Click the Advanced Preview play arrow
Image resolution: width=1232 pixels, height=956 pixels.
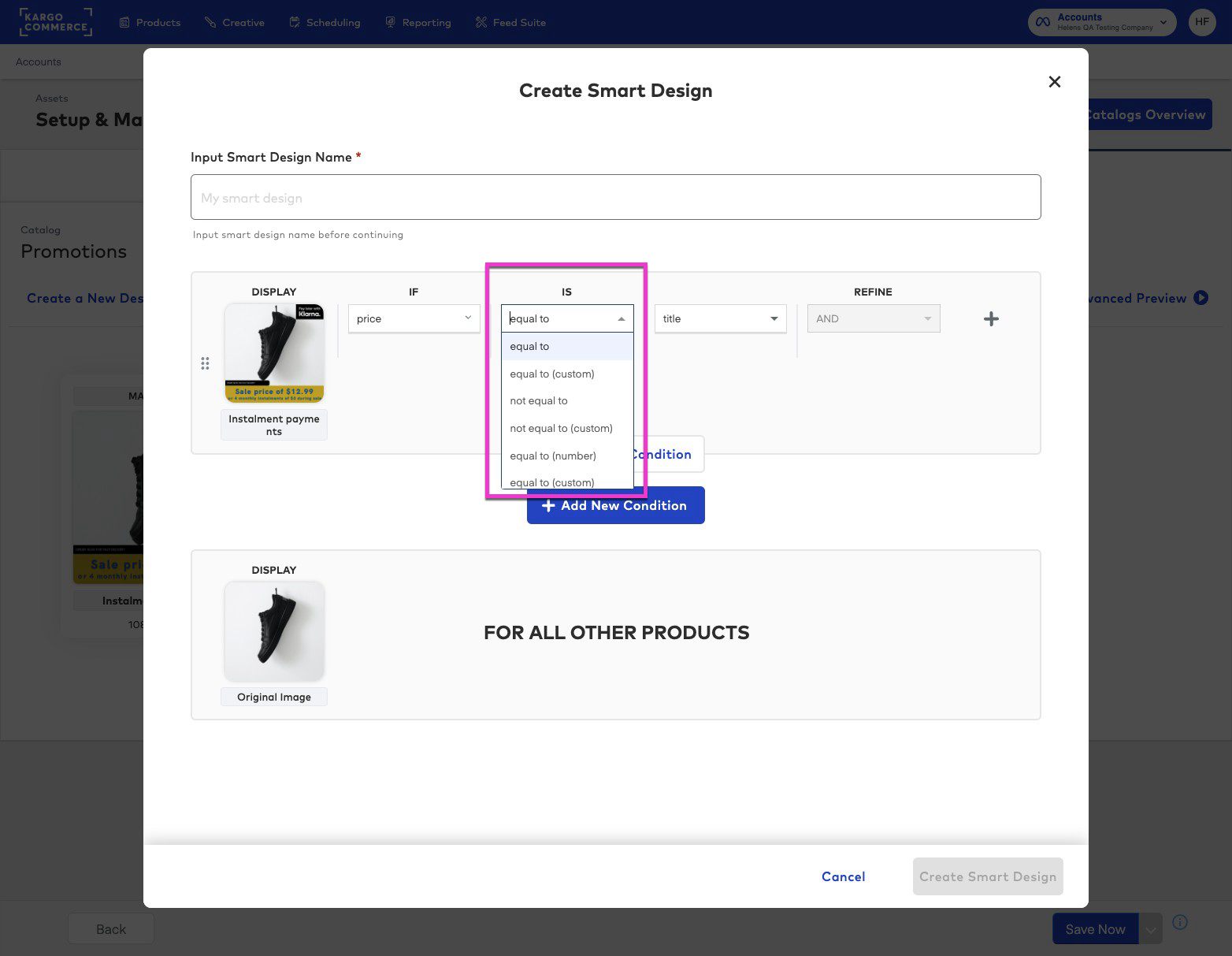click(x=1200, y=298)
